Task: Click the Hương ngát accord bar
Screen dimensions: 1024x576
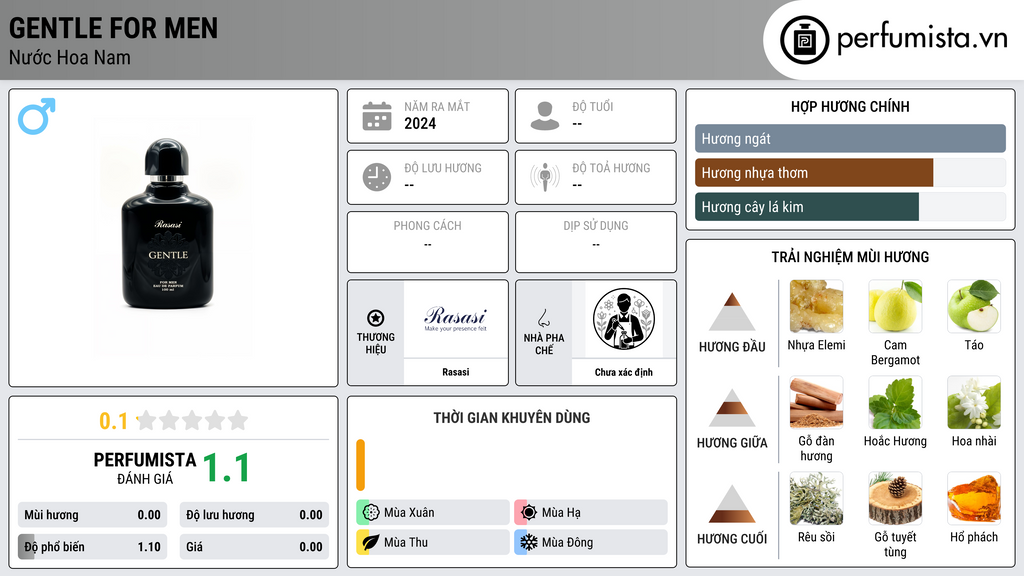Action: (850, 138)
